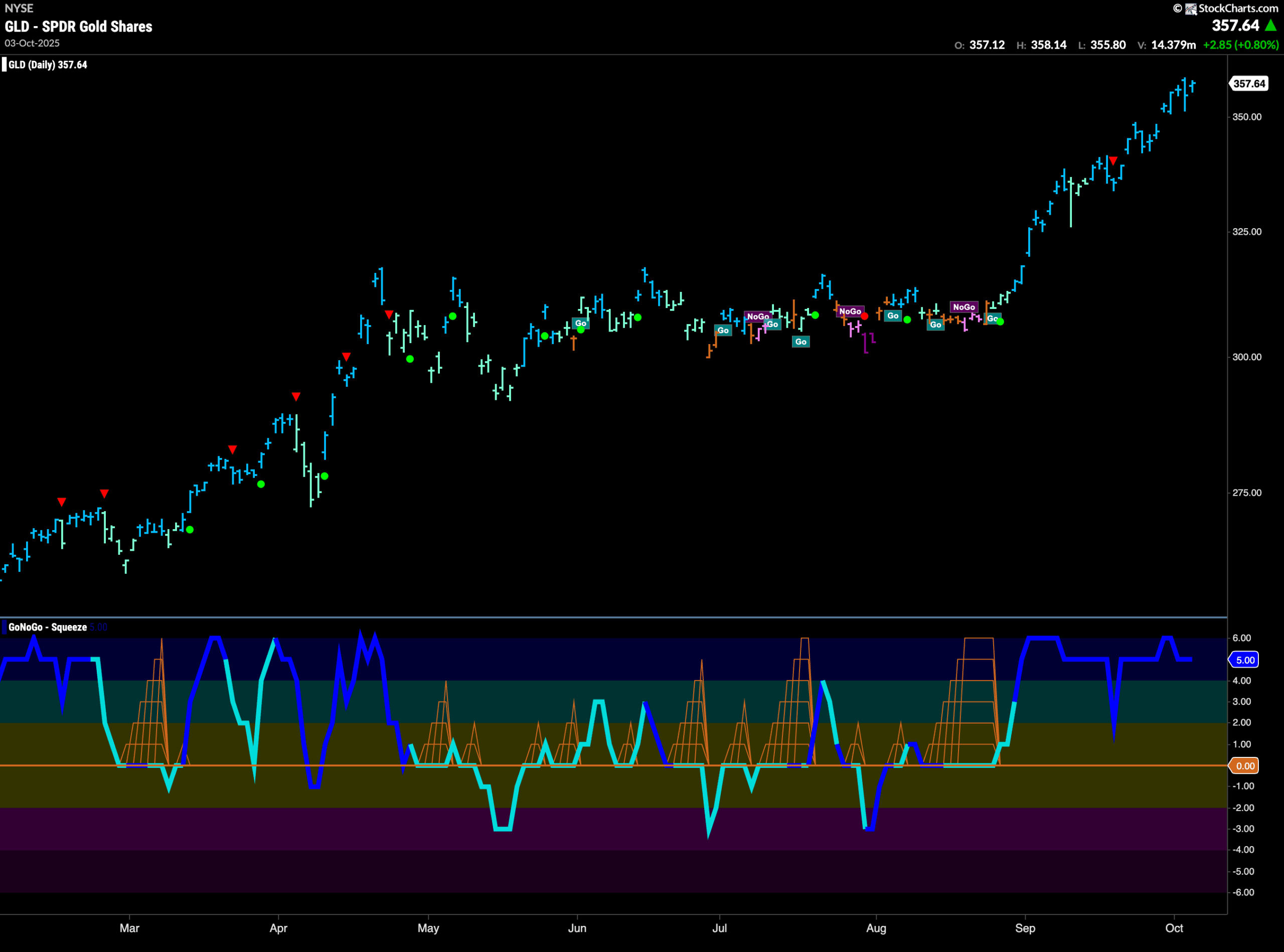This screenshot has height=952, width=1284.
Task: Click the GLD - SPDR Gold Shares title
Action: pyautogui.click(x=78, y=27)
